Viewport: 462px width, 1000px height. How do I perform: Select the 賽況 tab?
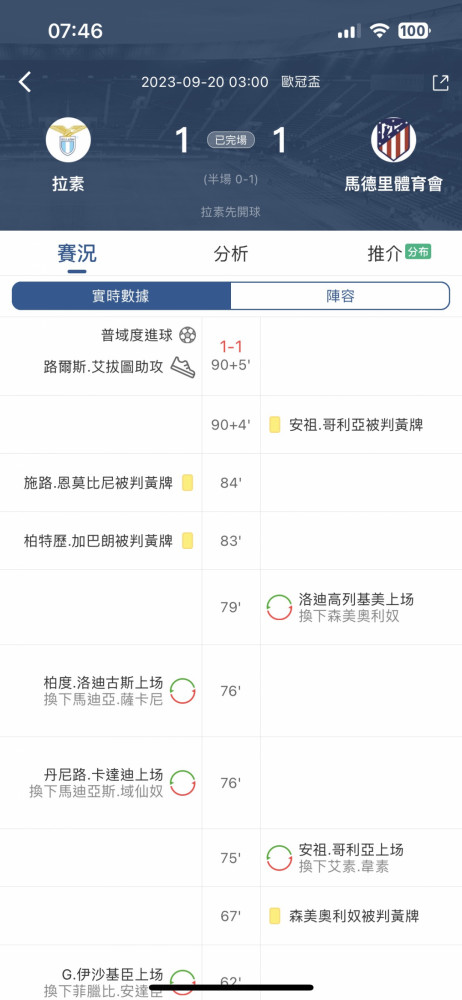click(77, 253)
